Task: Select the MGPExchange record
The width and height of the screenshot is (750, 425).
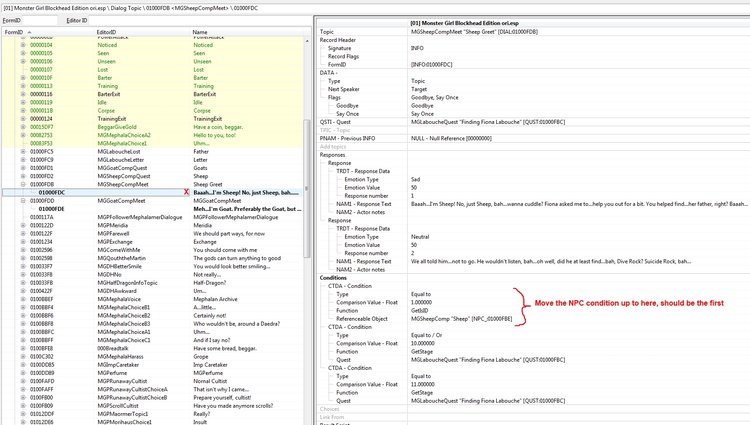Action: tap(115, 242)
